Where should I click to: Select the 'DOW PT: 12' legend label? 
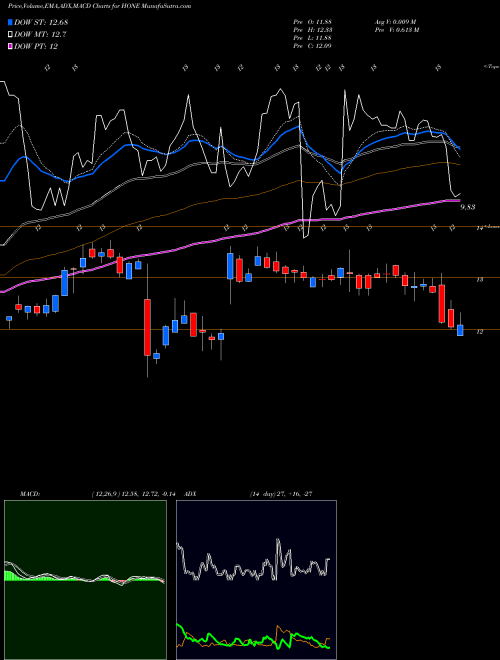click(x=36, y=46)
